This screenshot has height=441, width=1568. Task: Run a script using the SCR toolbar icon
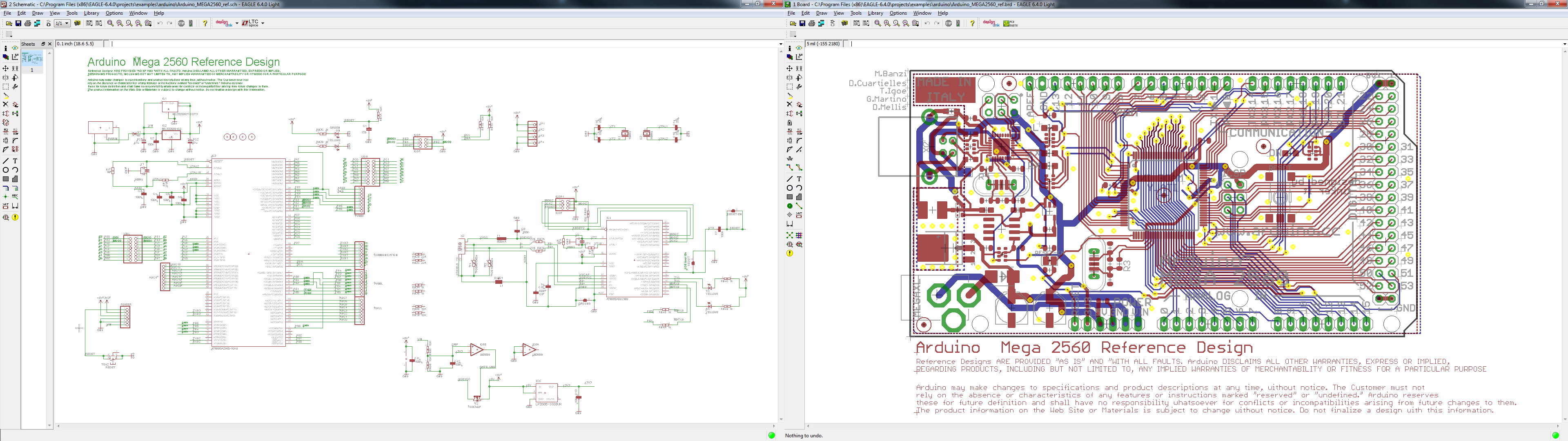[x=89, y=24]
